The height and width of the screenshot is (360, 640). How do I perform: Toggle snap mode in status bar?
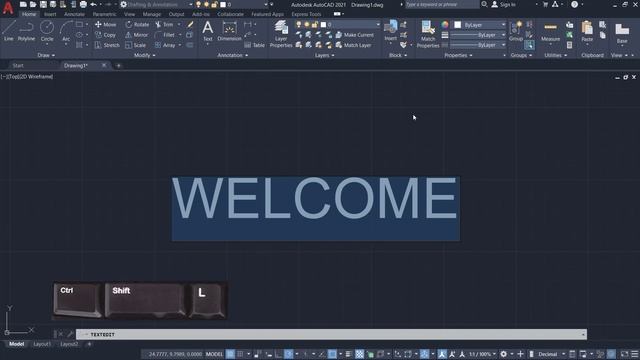[240, 354]
